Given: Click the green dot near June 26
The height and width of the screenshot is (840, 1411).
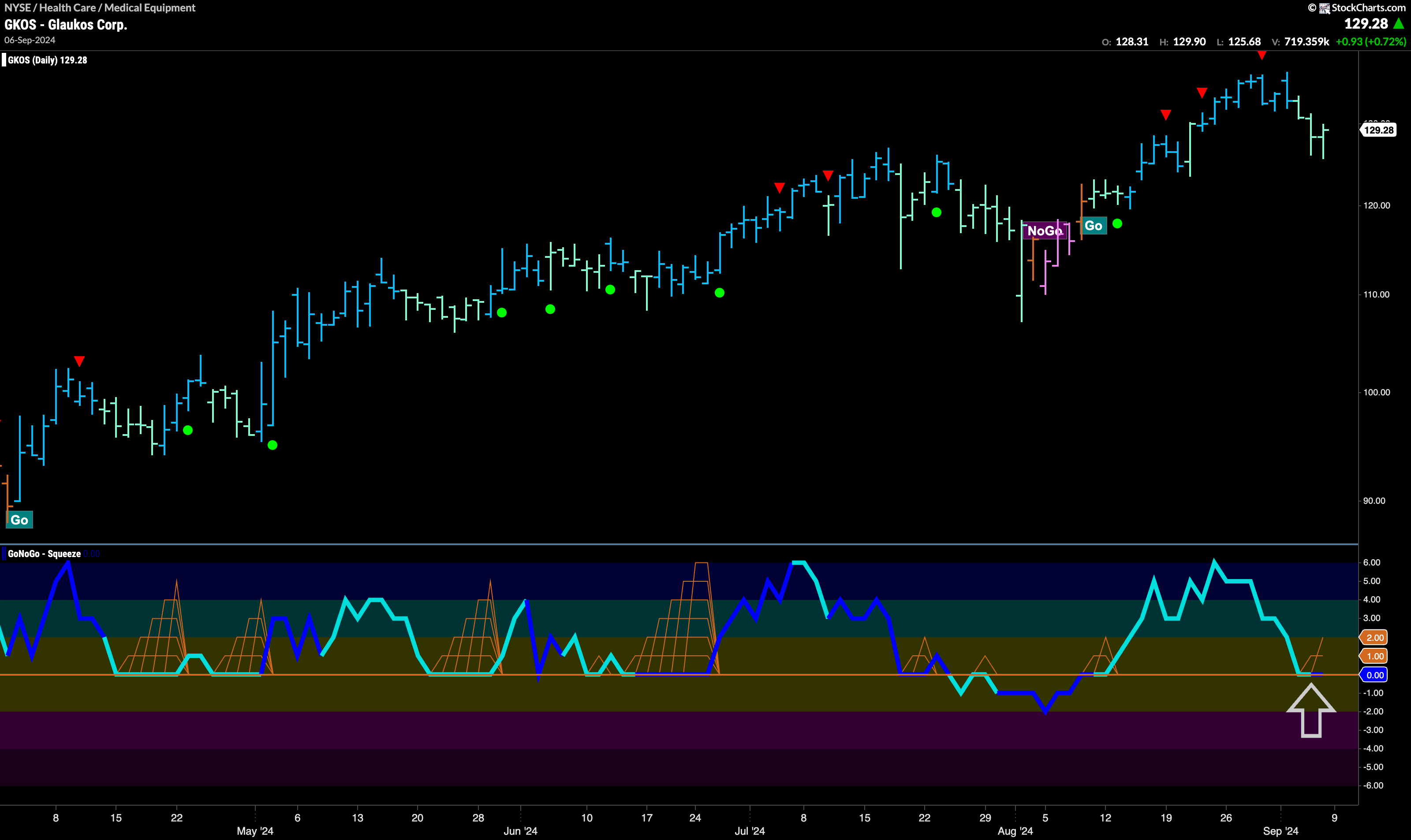Looking at the screenshot, I should click(x=720, y=293).
